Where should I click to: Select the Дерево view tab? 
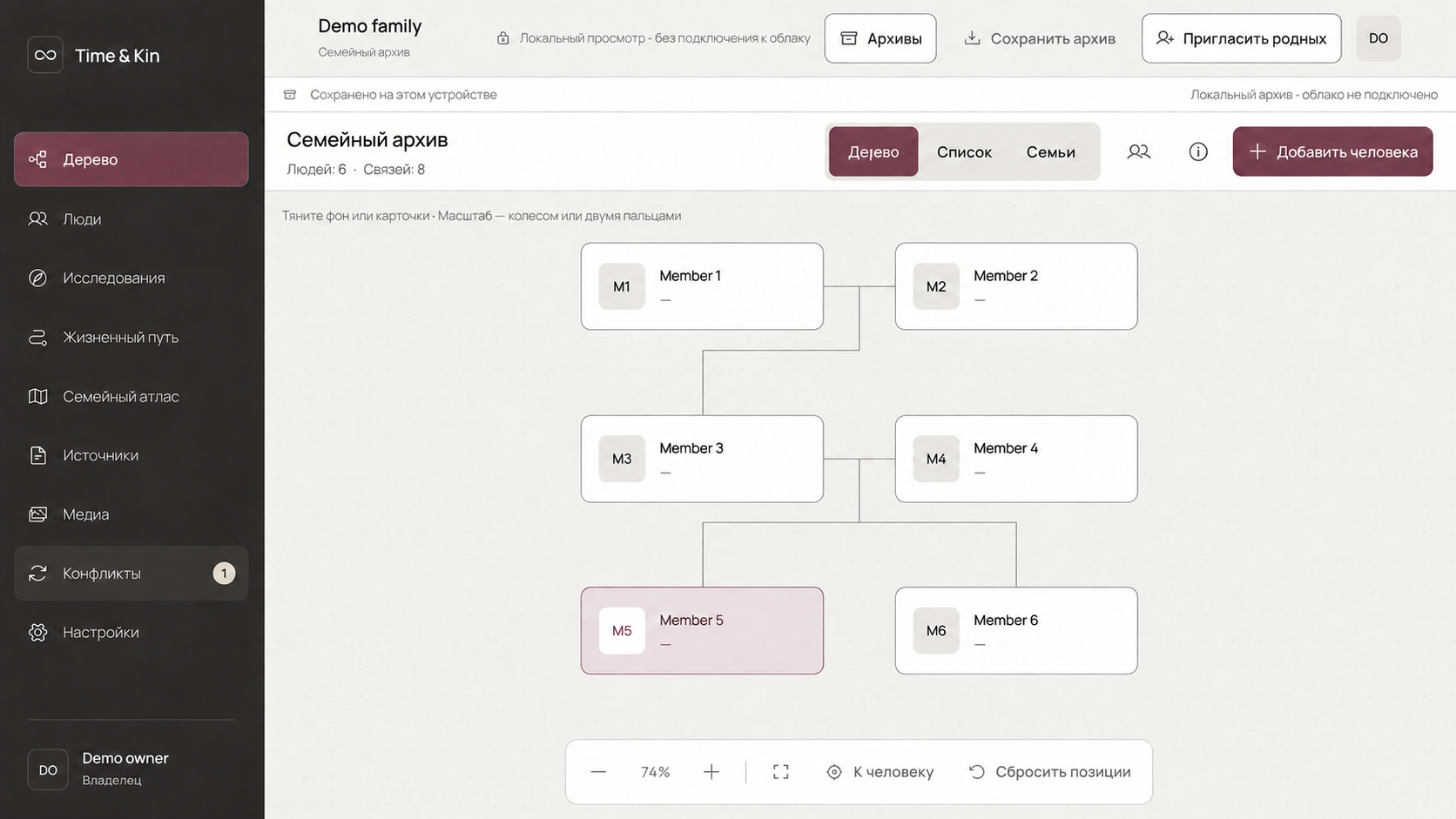click(873, 151)
